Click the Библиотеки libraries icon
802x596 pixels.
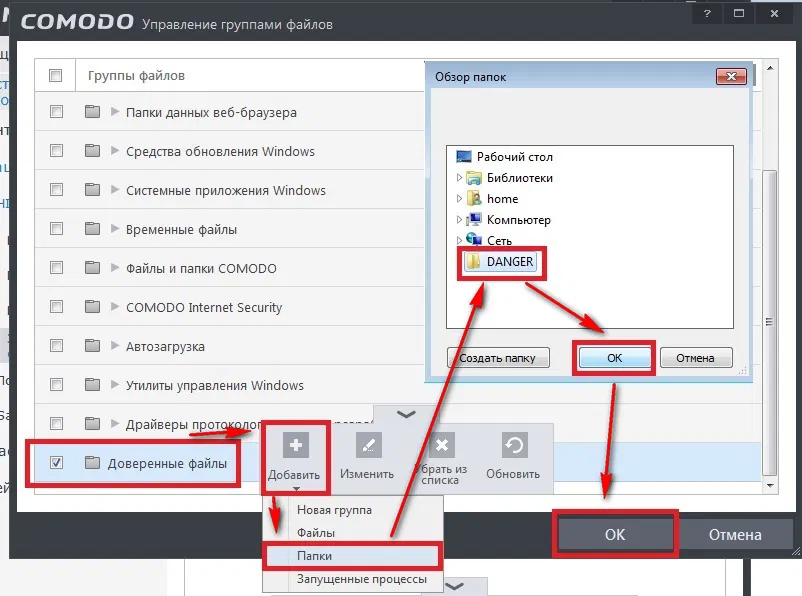pos(474,178)
